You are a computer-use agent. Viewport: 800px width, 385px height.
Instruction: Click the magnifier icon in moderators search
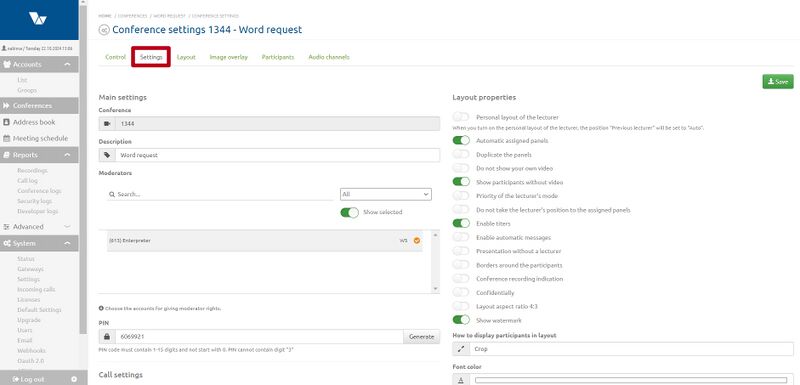point(112,194)
